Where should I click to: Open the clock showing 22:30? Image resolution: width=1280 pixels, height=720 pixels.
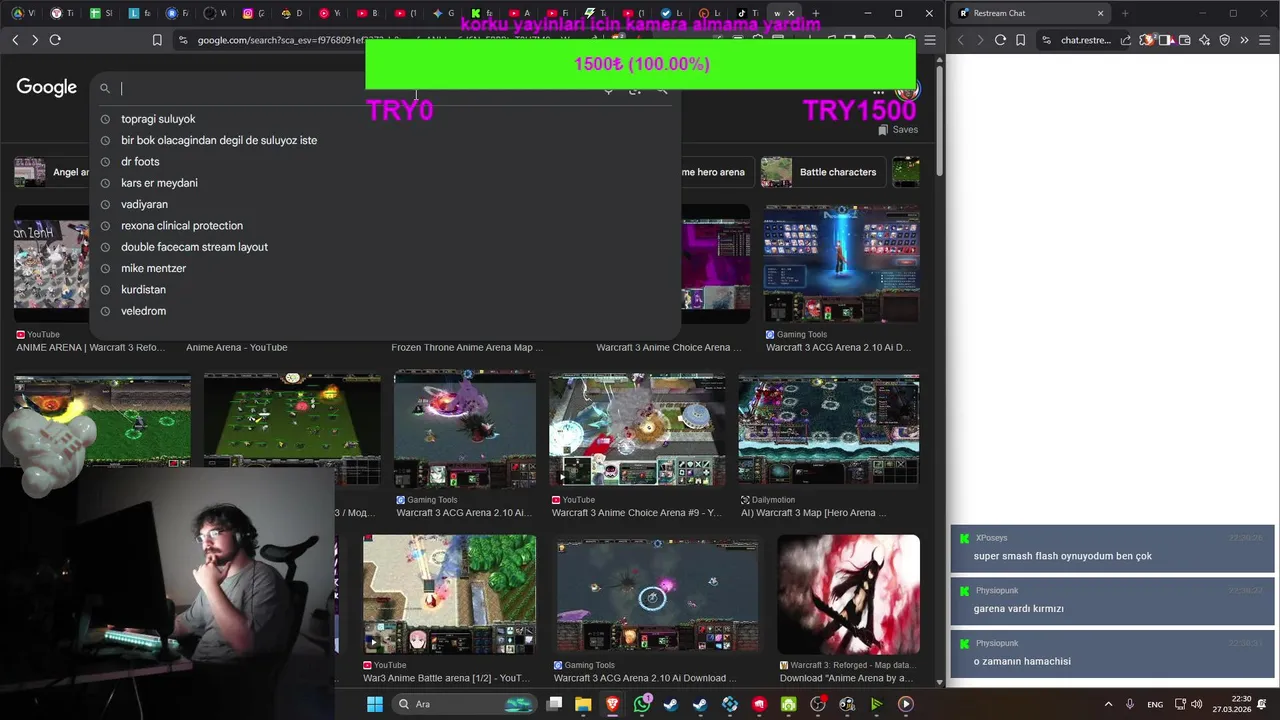1231,704
